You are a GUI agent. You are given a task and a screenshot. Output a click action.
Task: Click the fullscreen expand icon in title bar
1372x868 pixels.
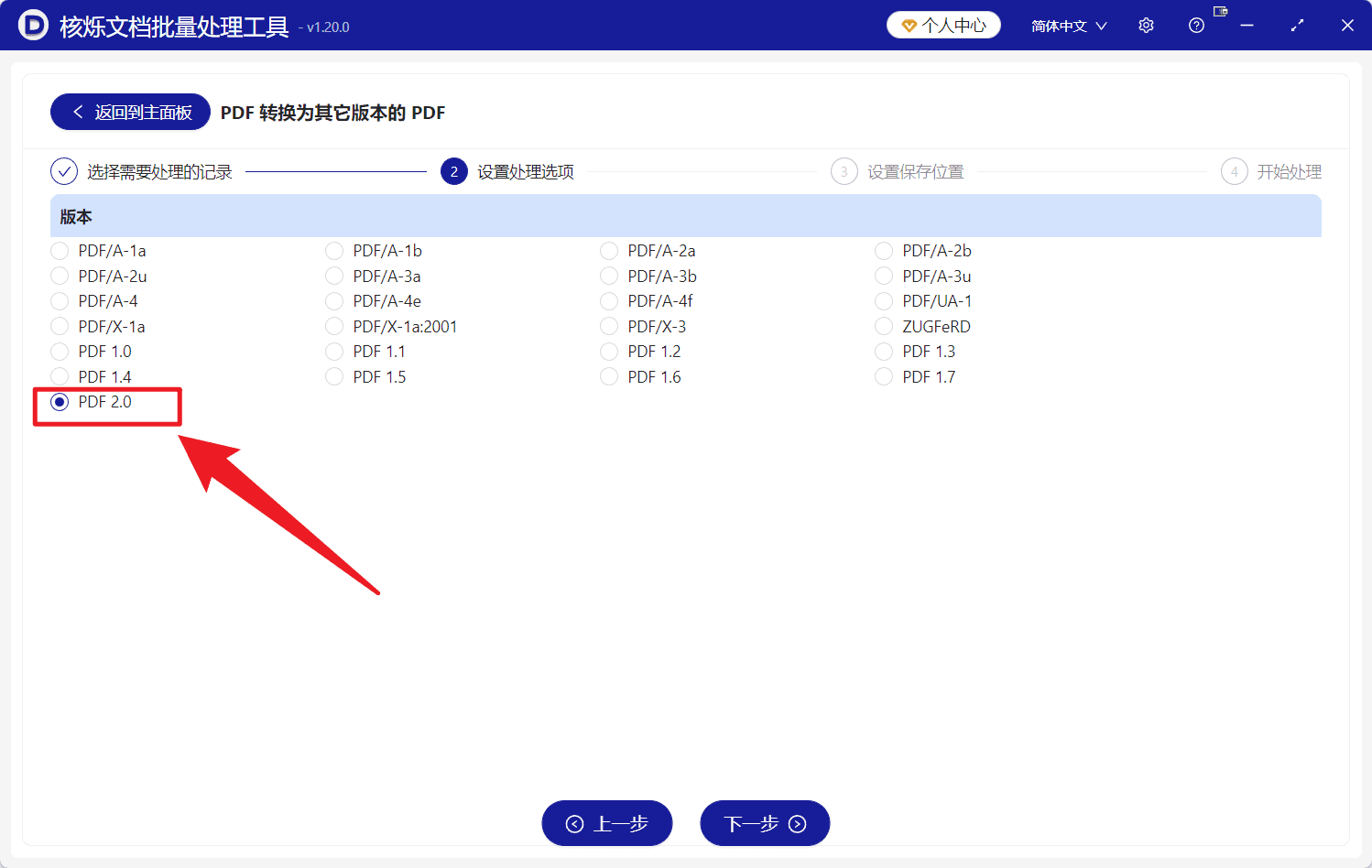(1297, 25)
